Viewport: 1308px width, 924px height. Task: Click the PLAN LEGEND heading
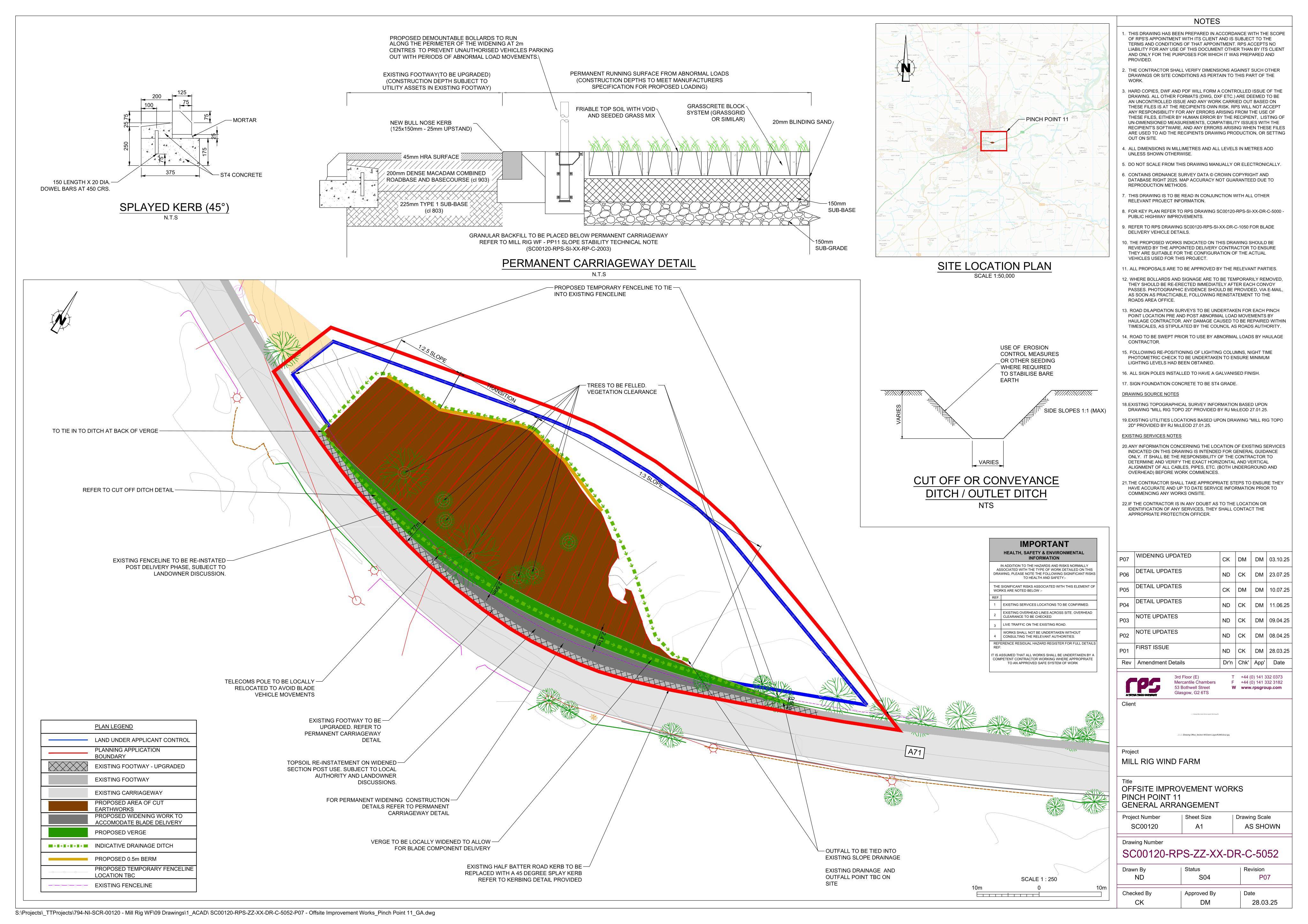coord(114,726)
